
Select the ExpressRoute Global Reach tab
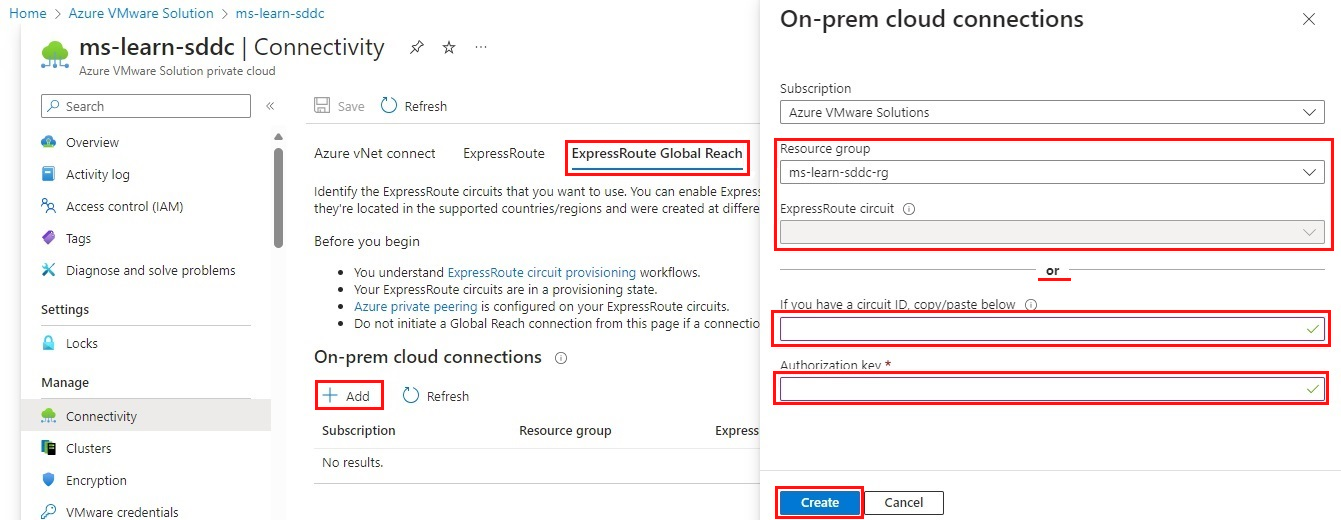coord(657,154)
